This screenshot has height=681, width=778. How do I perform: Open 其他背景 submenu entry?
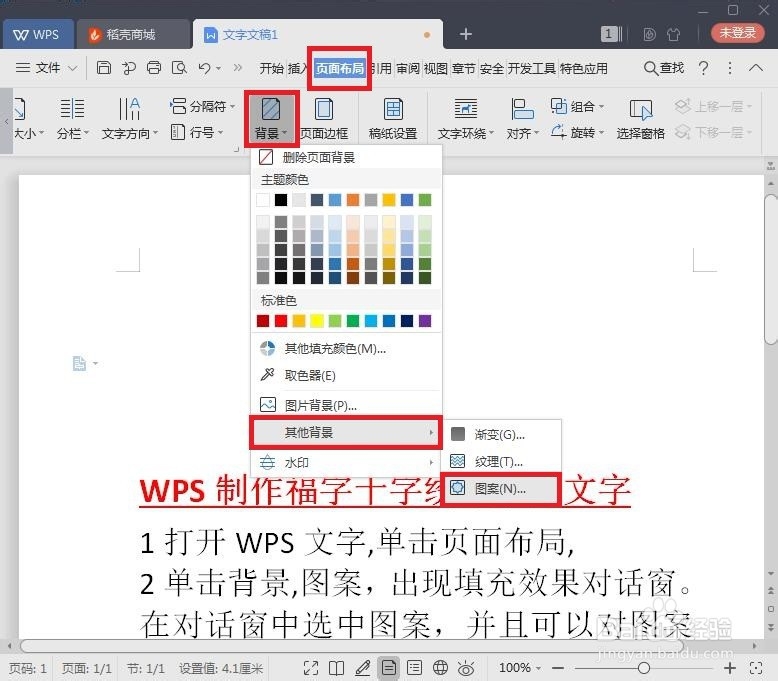345,433
